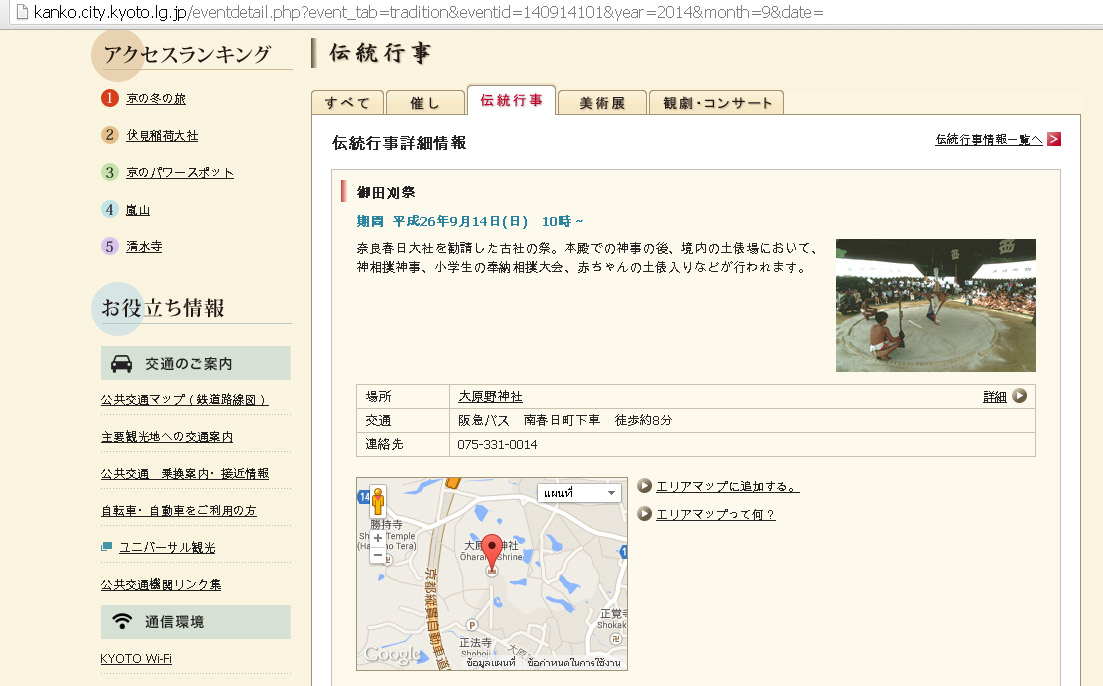Click エリアマップって何？ link
This screenshot has height=686, width=1103.
(715, 514)
